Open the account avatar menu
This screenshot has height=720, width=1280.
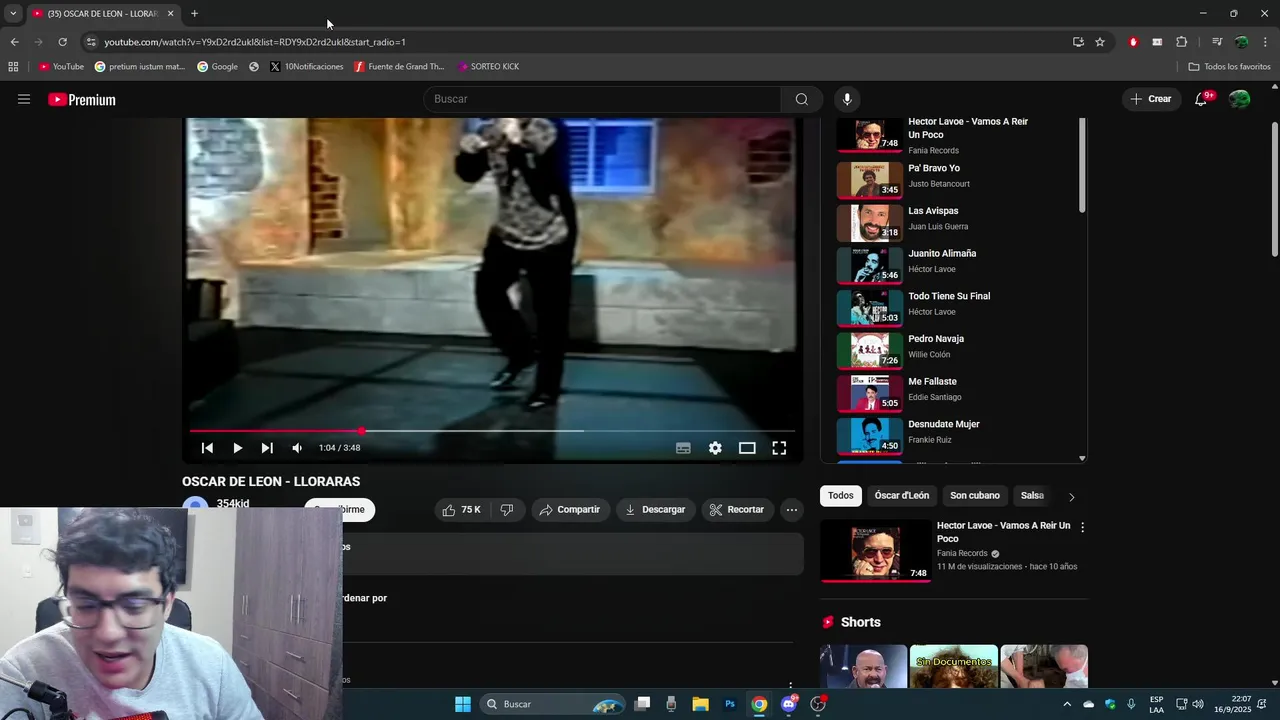(x=1239, y=99)
